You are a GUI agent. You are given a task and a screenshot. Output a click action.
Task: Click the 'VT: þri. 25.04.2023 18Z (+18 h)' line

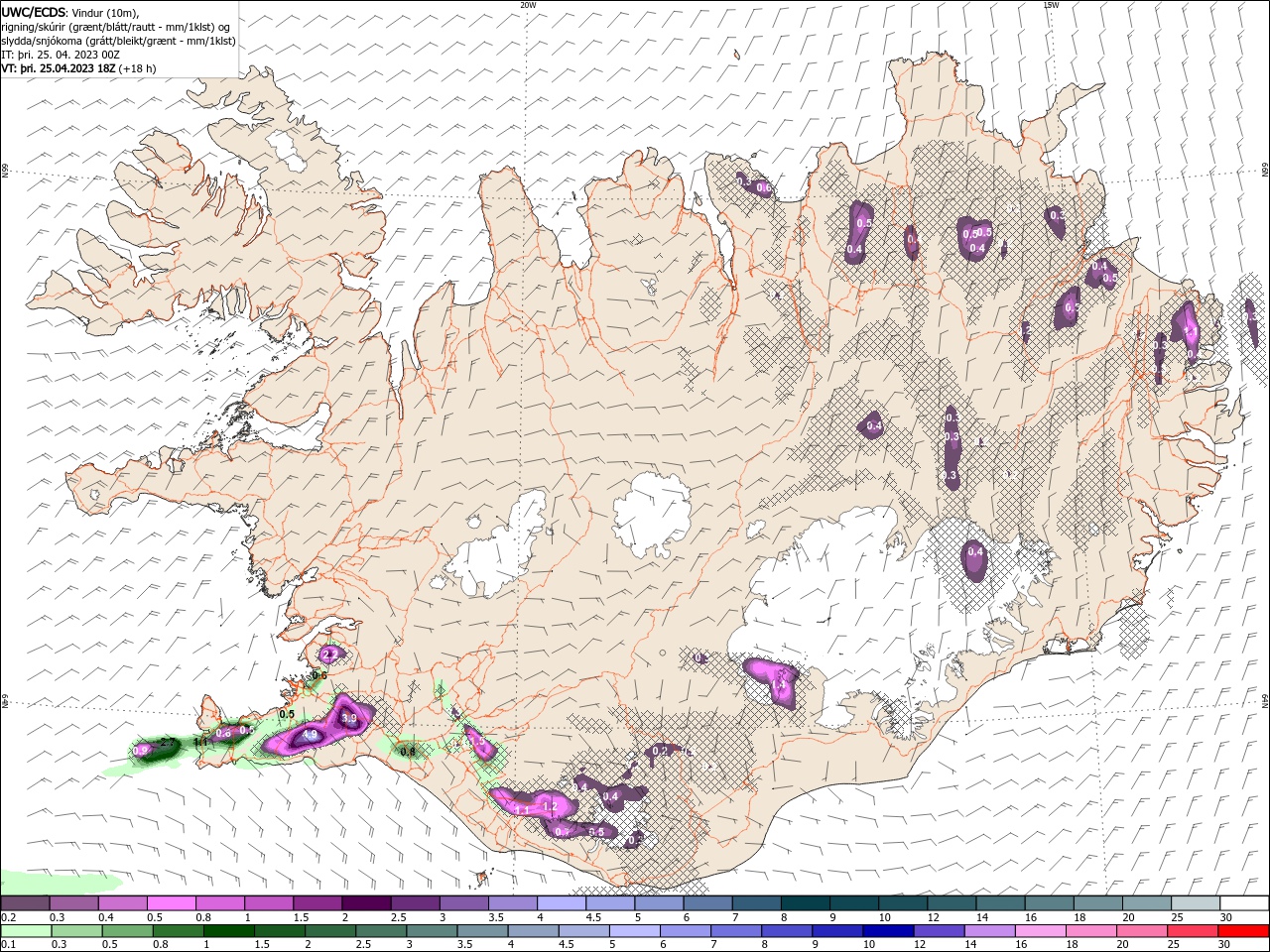coord(78,68)
